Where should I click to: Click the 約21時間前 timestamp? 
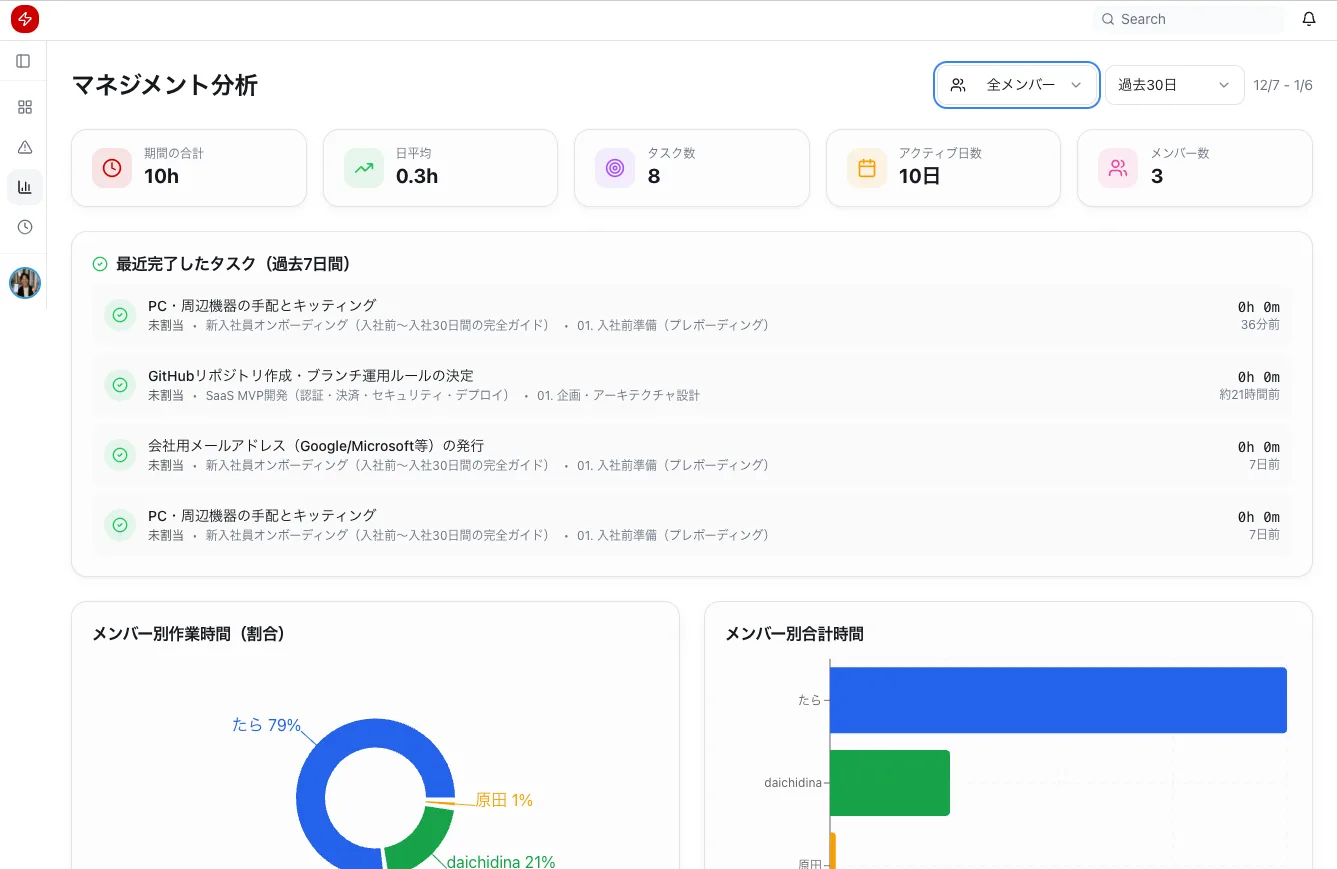click(x=1249, y=395)
